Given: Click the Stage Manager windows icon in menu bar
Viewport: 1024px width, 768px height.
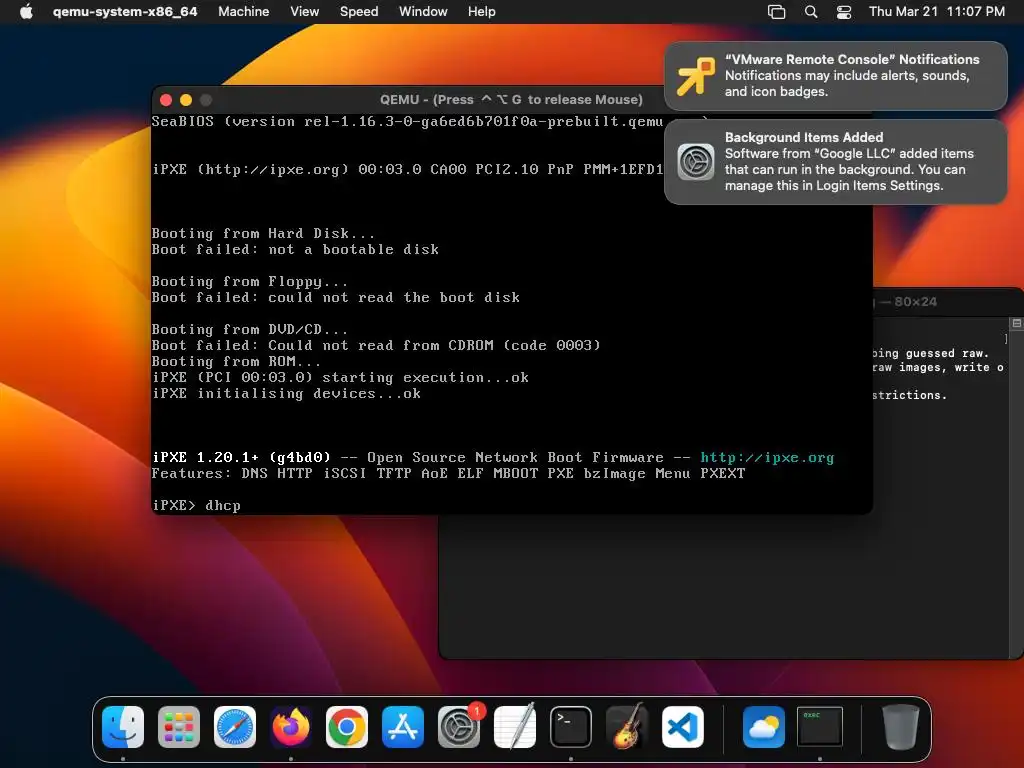Looking at the screenshot, I should [x=776, y=12].
